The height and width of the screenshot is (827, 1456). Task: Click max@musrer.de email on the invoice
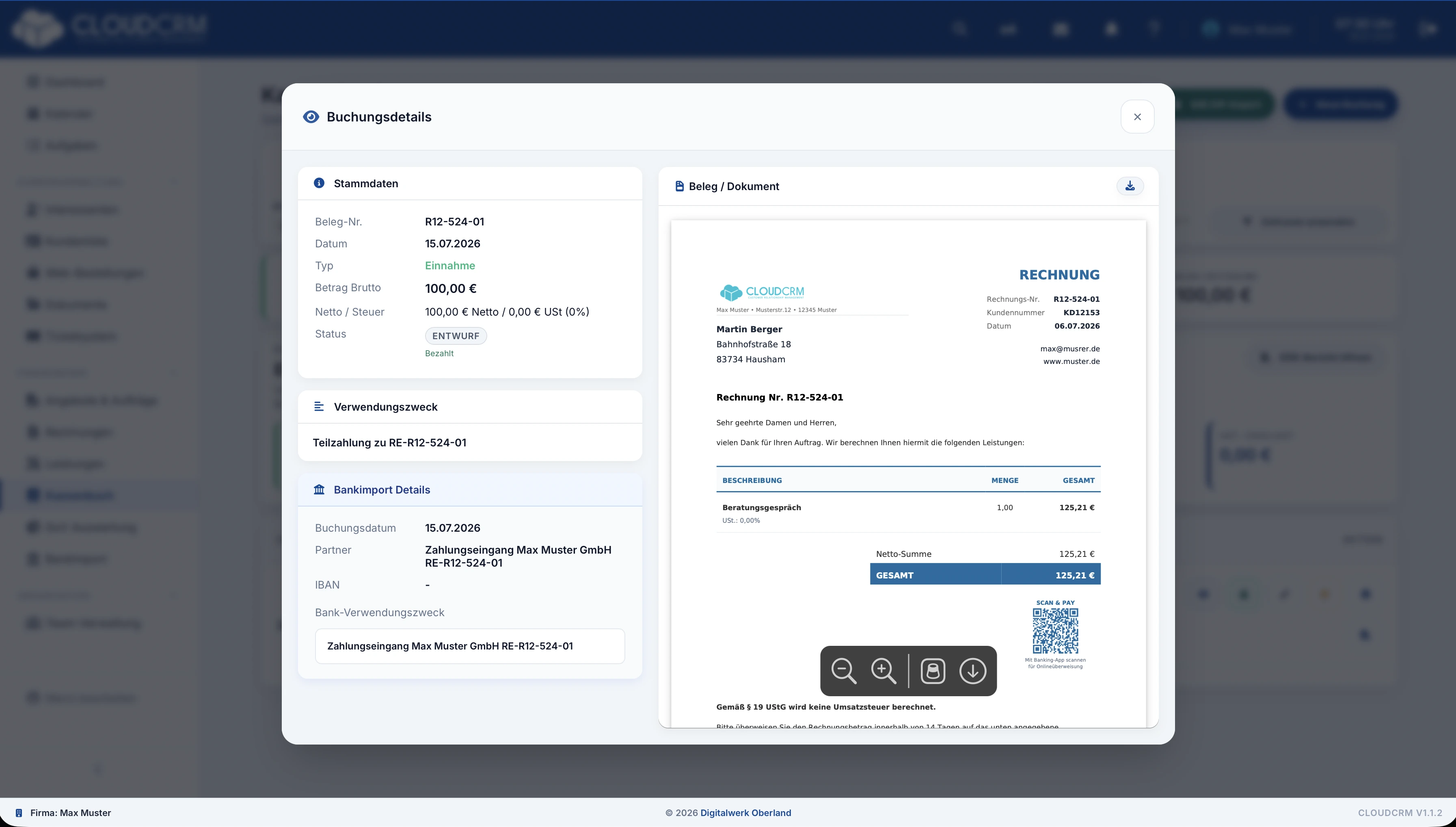tap(1070, 349)
